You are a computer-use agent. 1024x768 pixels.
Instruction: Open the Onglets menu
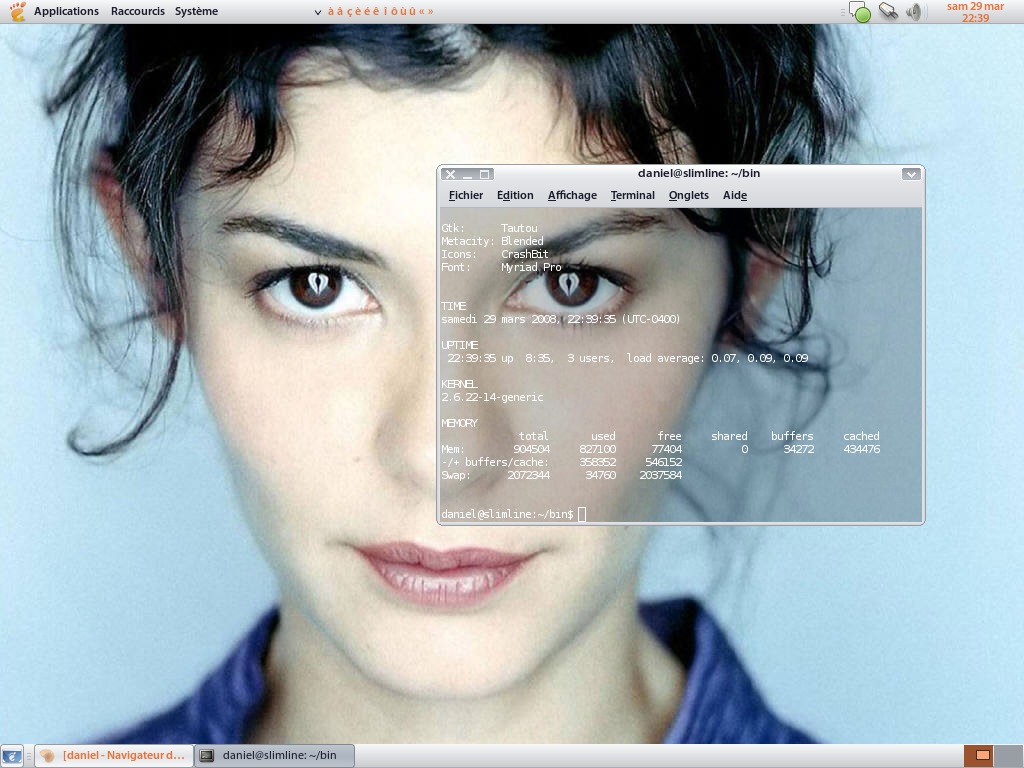(688, 195)
